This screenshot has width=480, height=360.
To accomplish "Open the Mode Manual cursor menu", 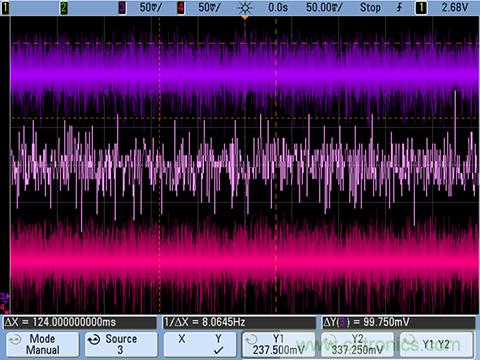I will [43, 344].
